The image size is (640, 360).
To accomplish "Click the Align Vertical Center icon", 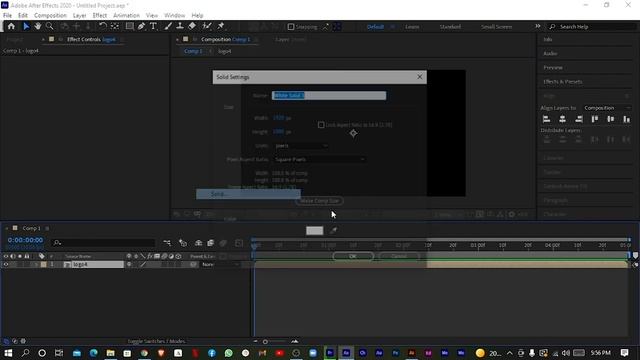I will [x=611, y=119].
